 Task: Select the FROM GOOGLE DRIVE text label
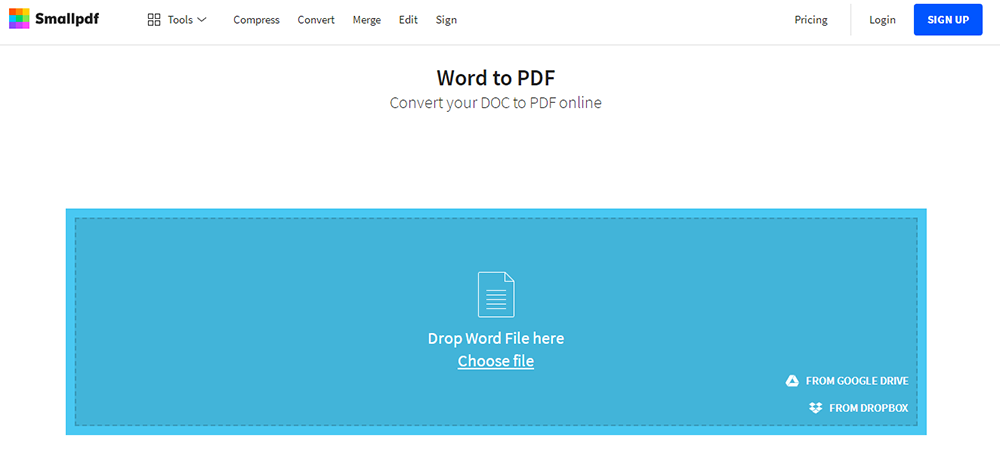tap(855, 381)
